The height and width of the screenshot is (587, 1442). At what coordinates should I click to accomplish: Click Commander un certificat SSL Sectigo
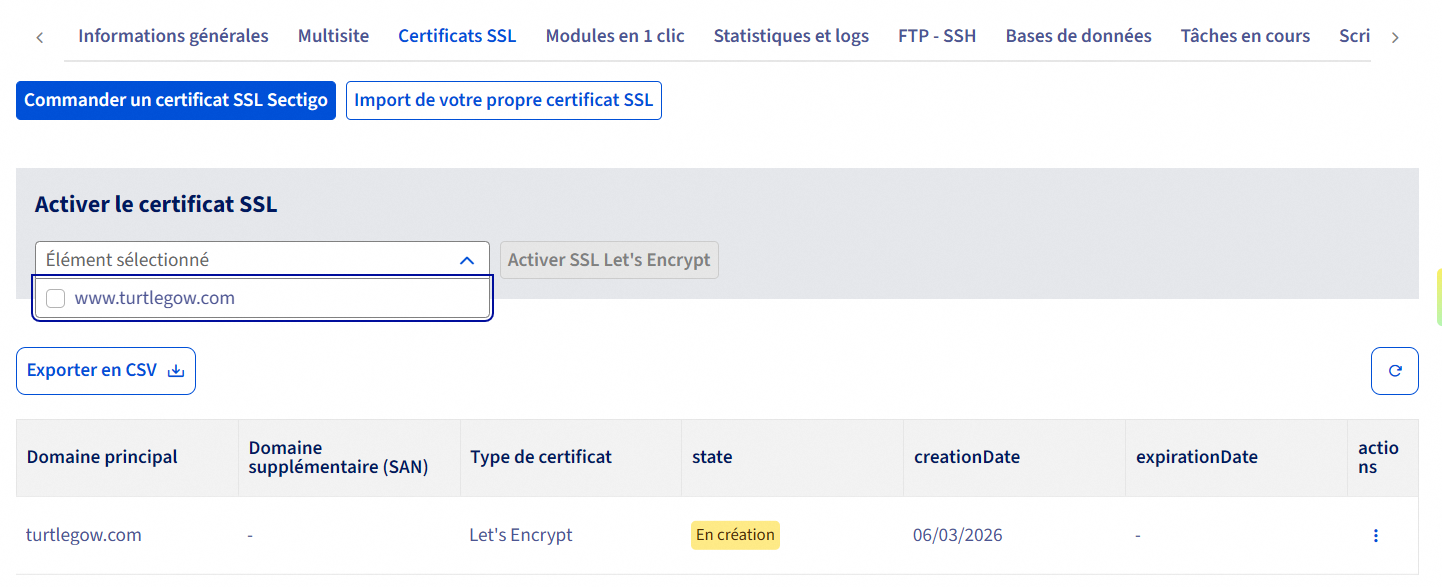pos(176,100)
